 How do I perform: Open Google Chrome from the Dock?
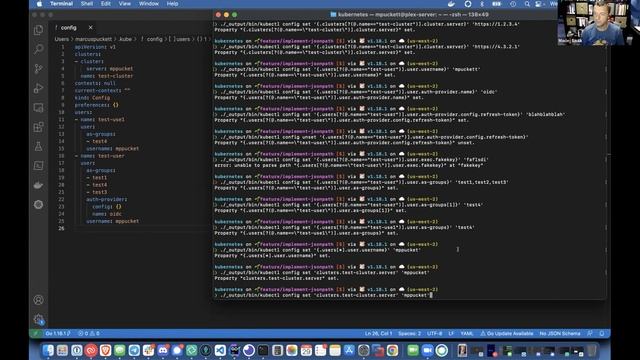[392, 350]
